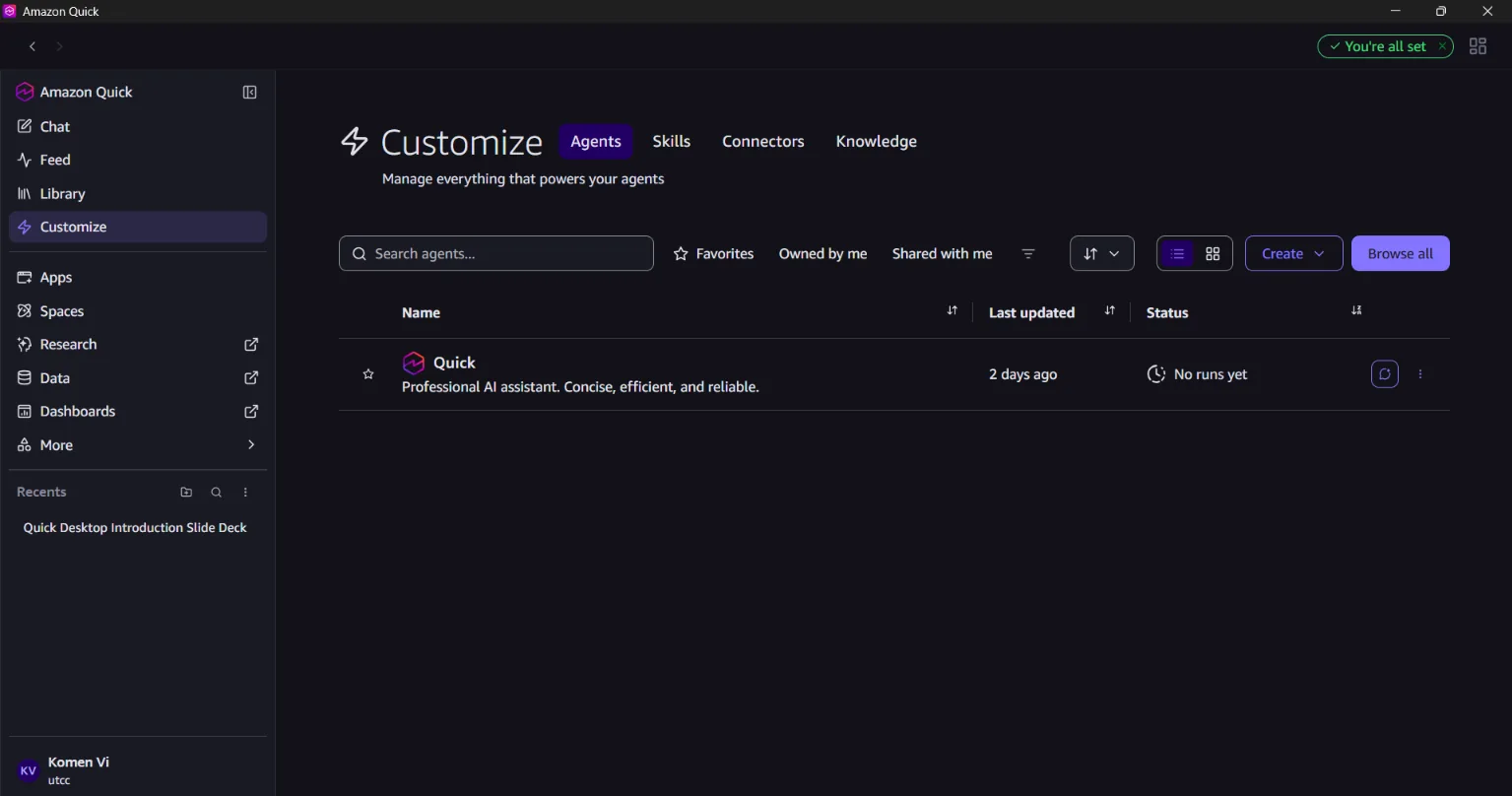Switch to the Knowledge tab
The width and height of the screenshot is (1512, 796).
click(877, 142)
